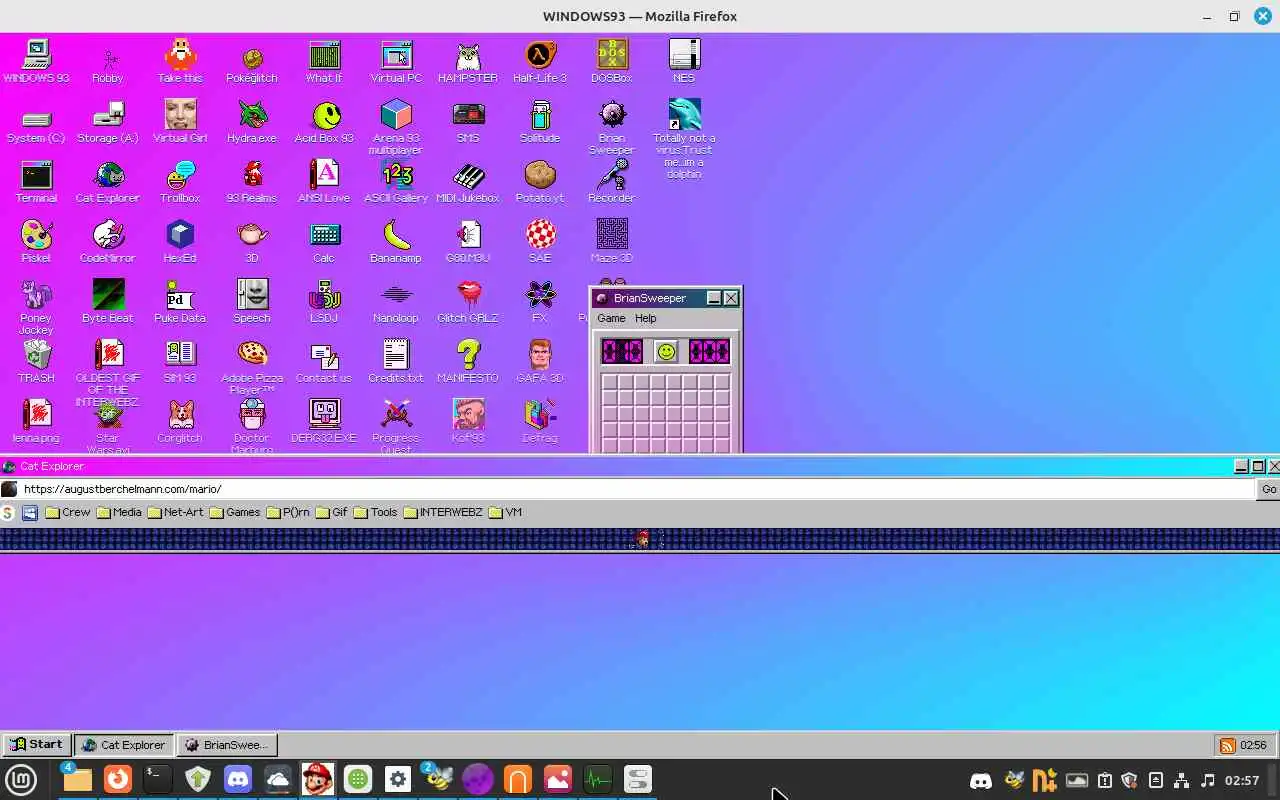Open Acid Box 93 icon
The height and width of the screenshot is (800, 1280).
(324, 121)
